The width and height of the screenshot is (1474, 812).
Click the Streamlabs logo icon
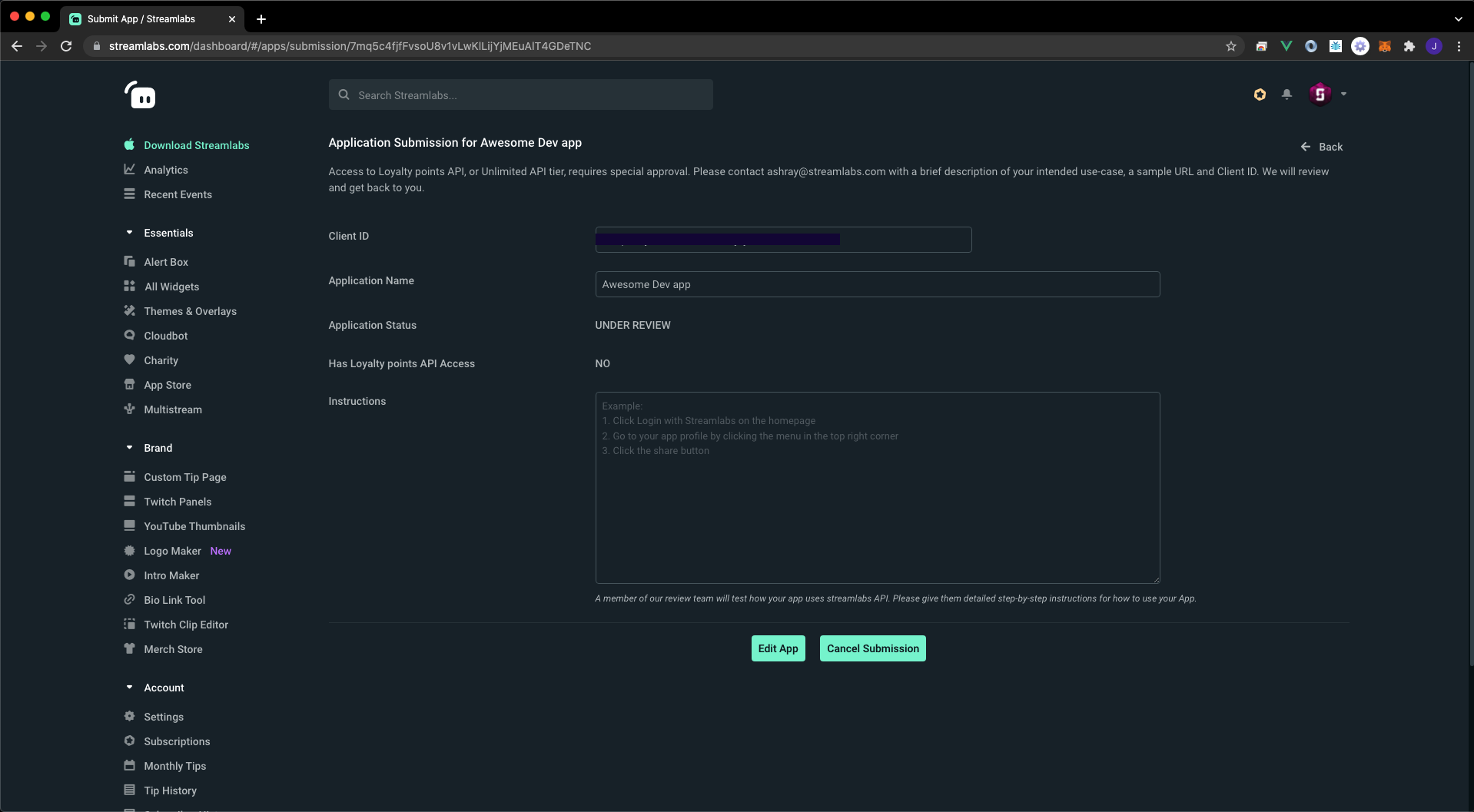141,94
